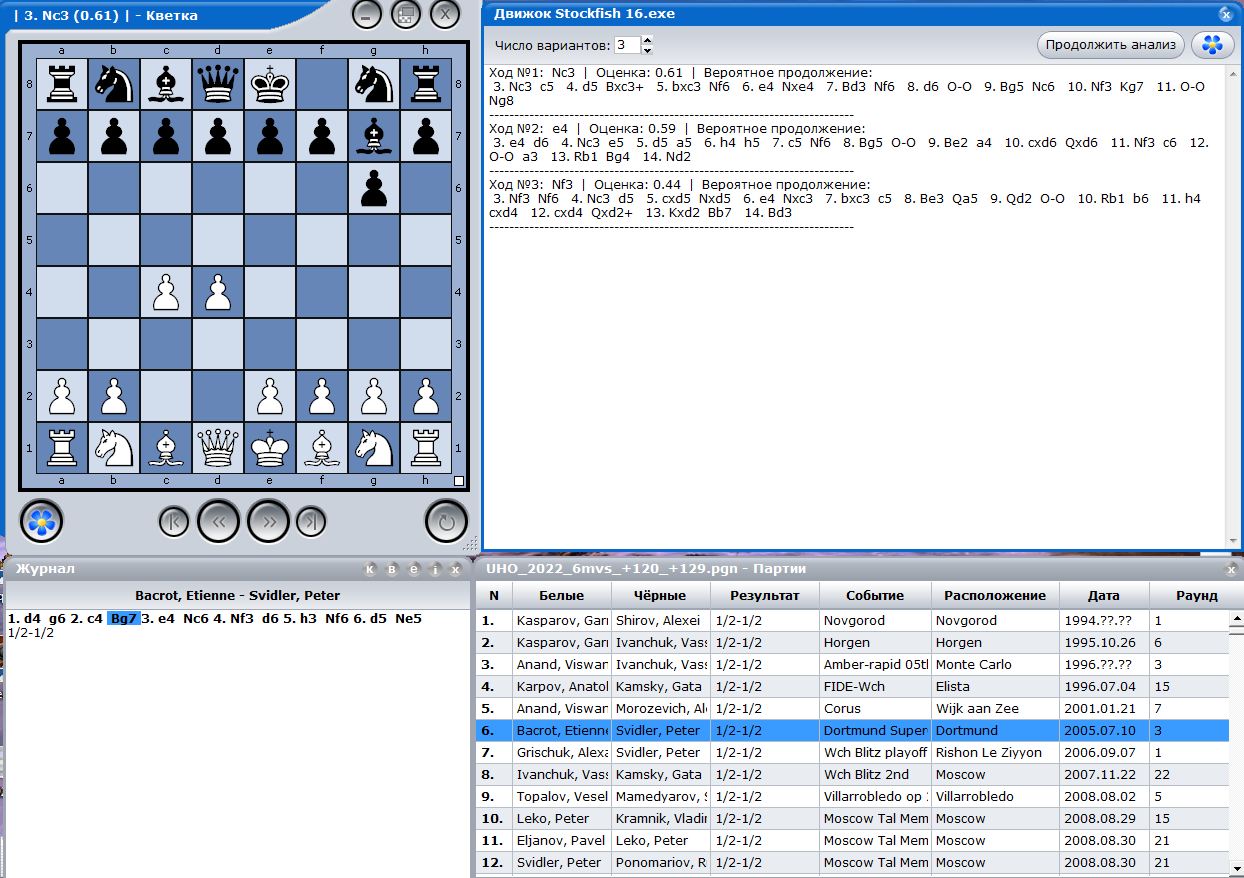
Task: Sort the games by the Дата column header
Action: pos(1103,595)
